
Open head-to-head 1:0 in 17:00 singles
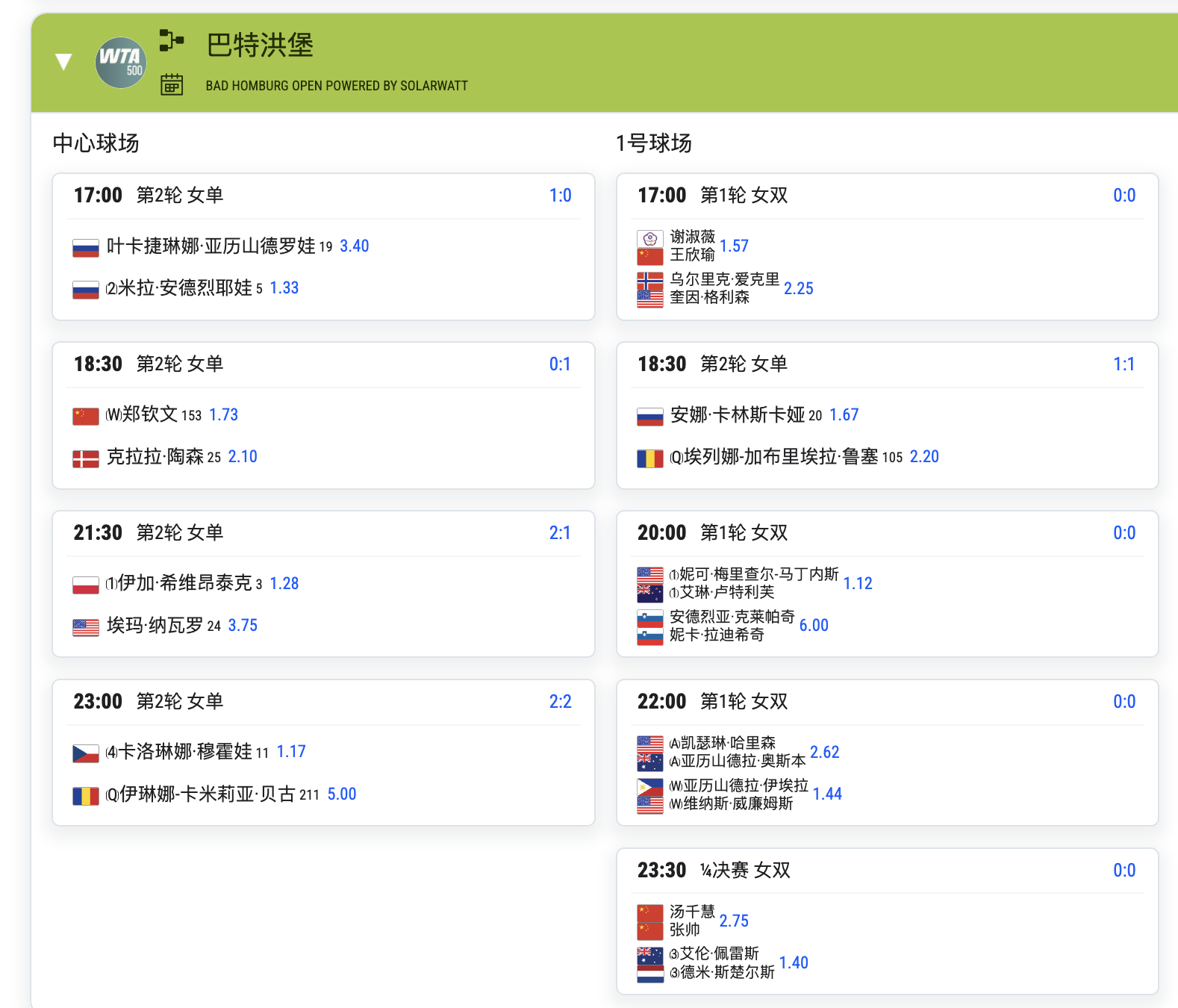coord(561,195)
